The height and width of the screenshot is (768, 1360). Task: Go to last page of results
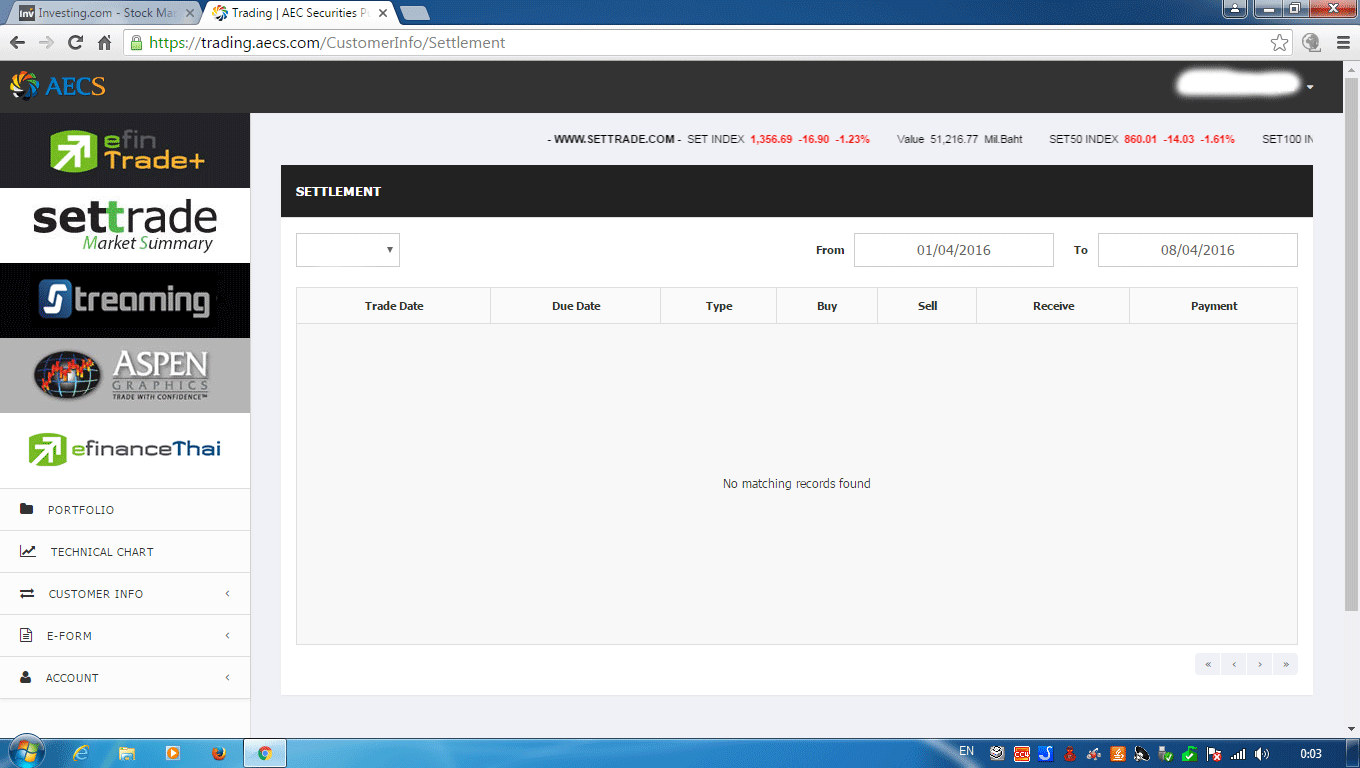point(1286,664)
